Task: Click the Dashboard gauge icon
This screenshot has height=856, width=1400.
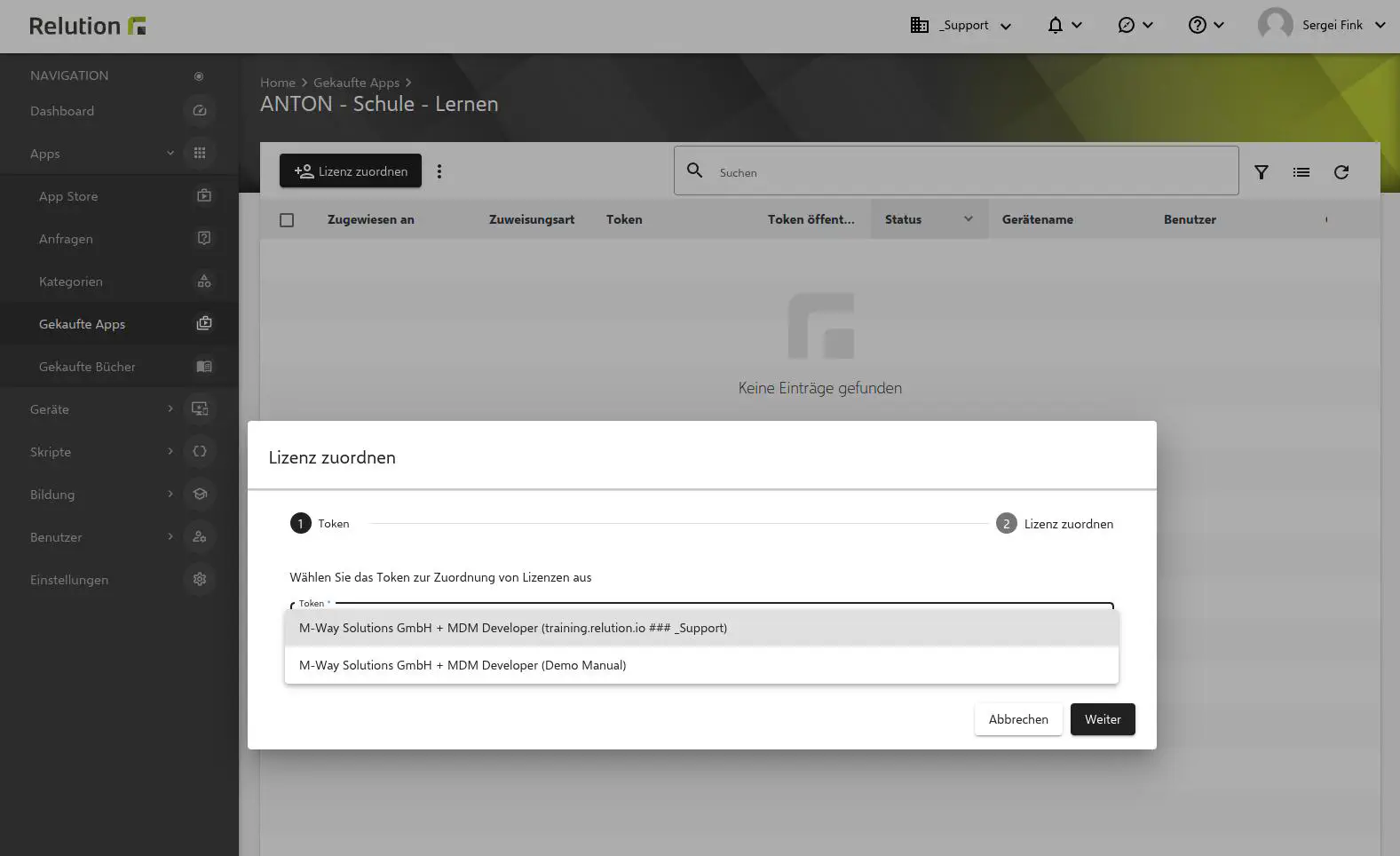Action: coord(200,111)
